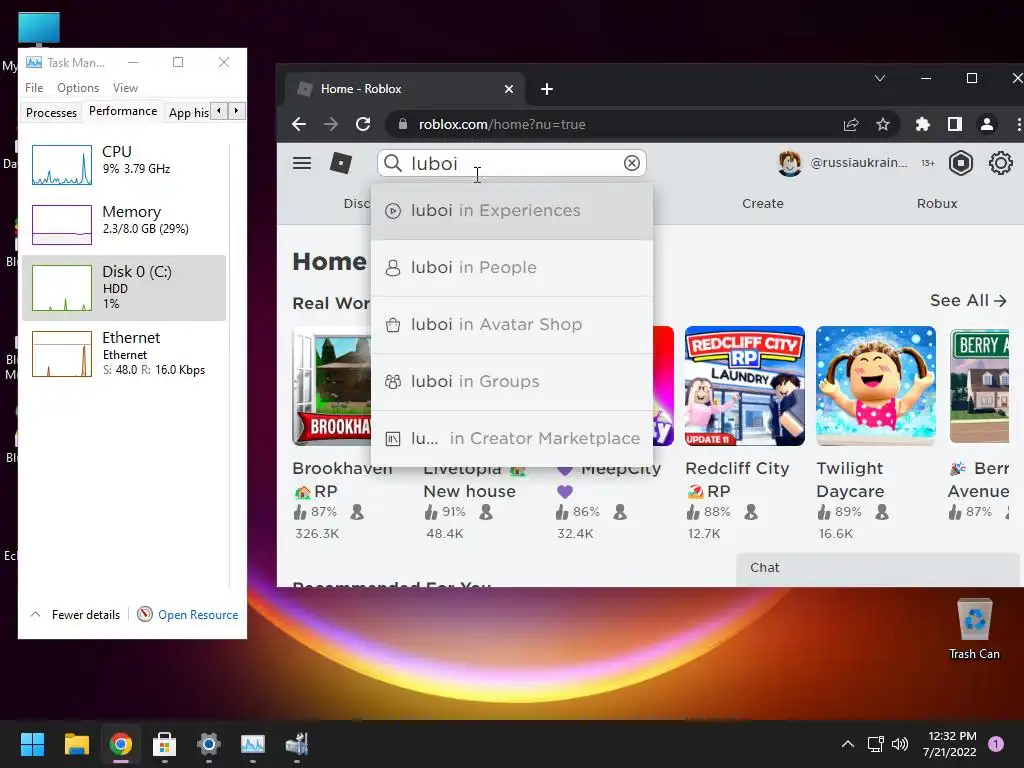This screenshot has height=768, width=1024.
Task: Open the Chat panel bar
Action: [x=877, y=568]
